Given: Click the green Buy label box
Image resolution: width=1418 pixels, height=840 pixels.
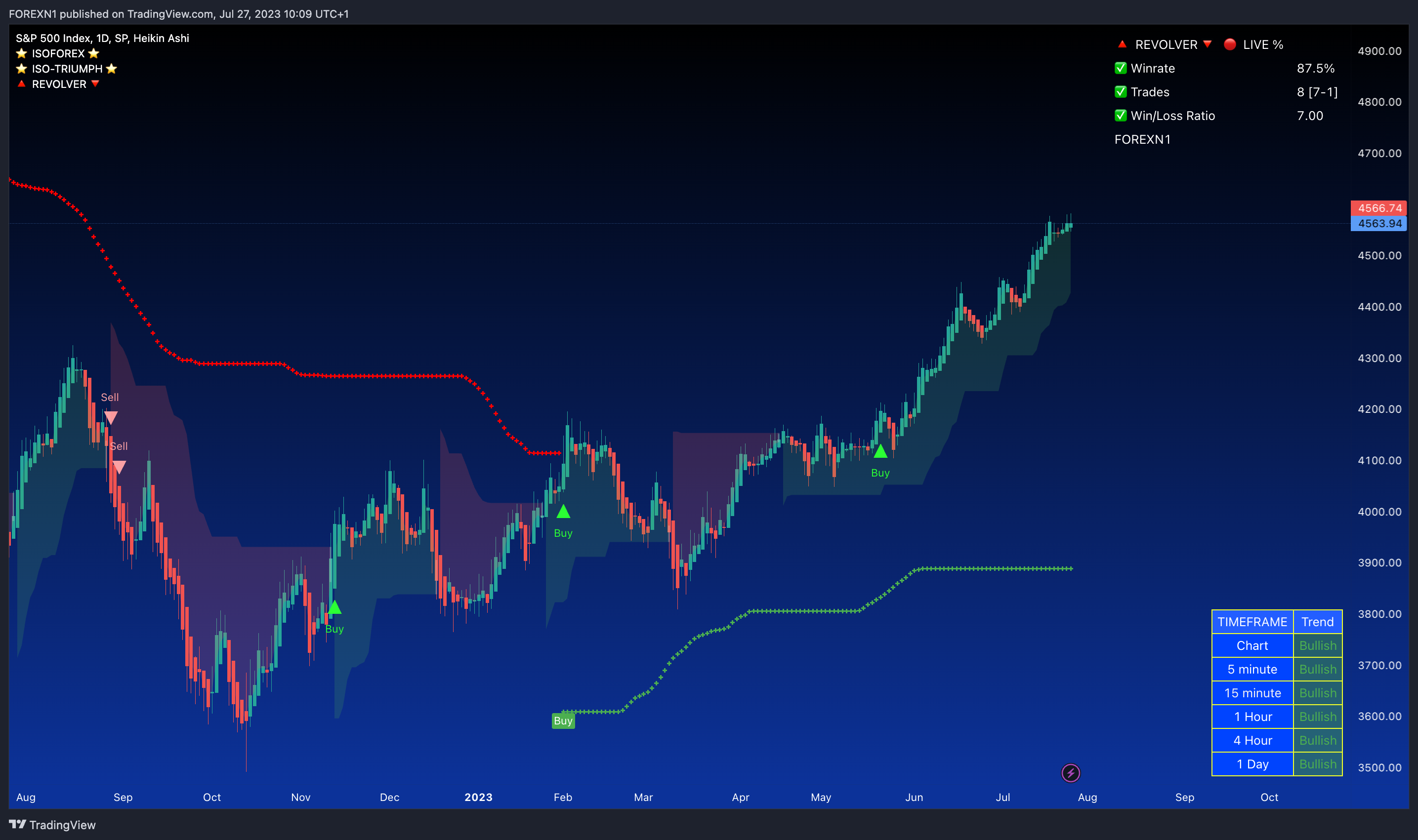Looking at the screenshot, I should (563, 720).
